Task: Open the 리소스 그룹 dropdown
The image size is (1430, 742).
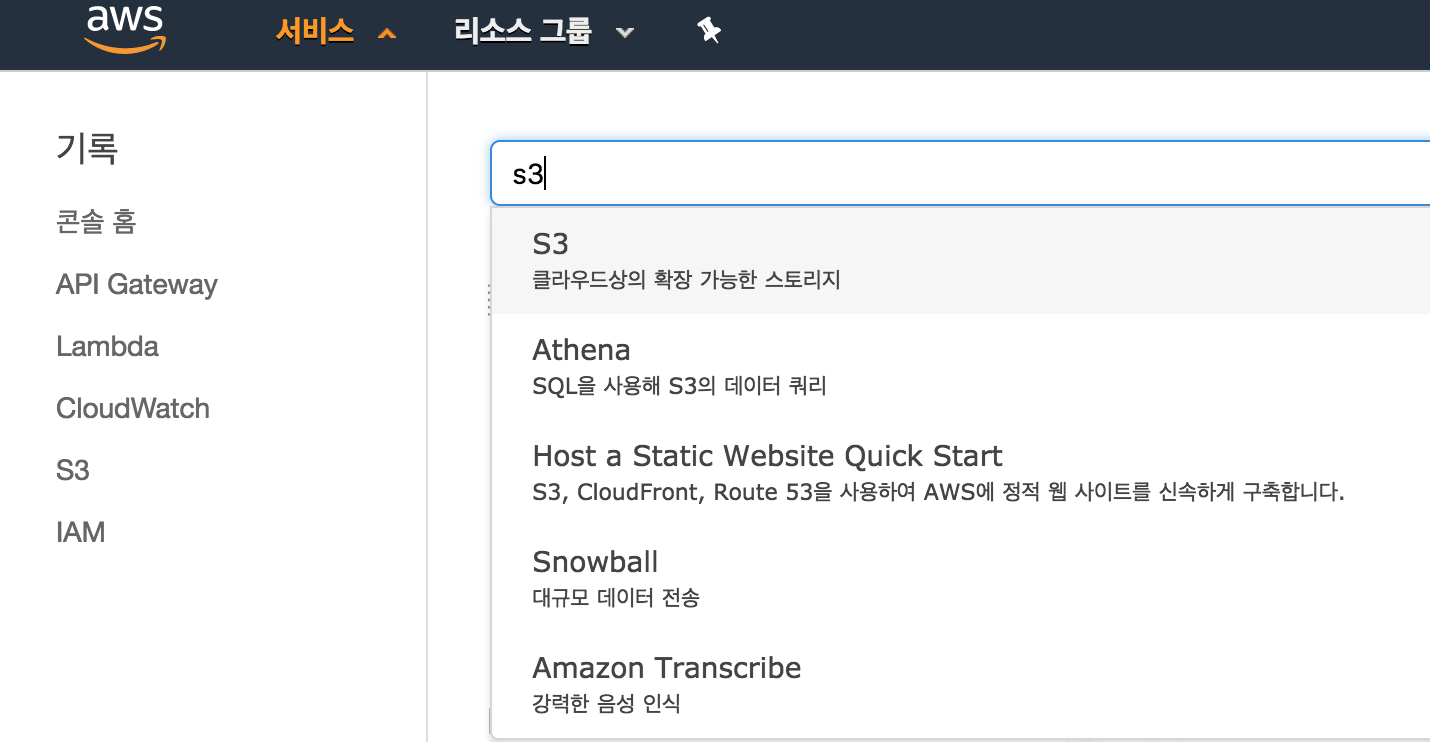Action: click(544, 31)
